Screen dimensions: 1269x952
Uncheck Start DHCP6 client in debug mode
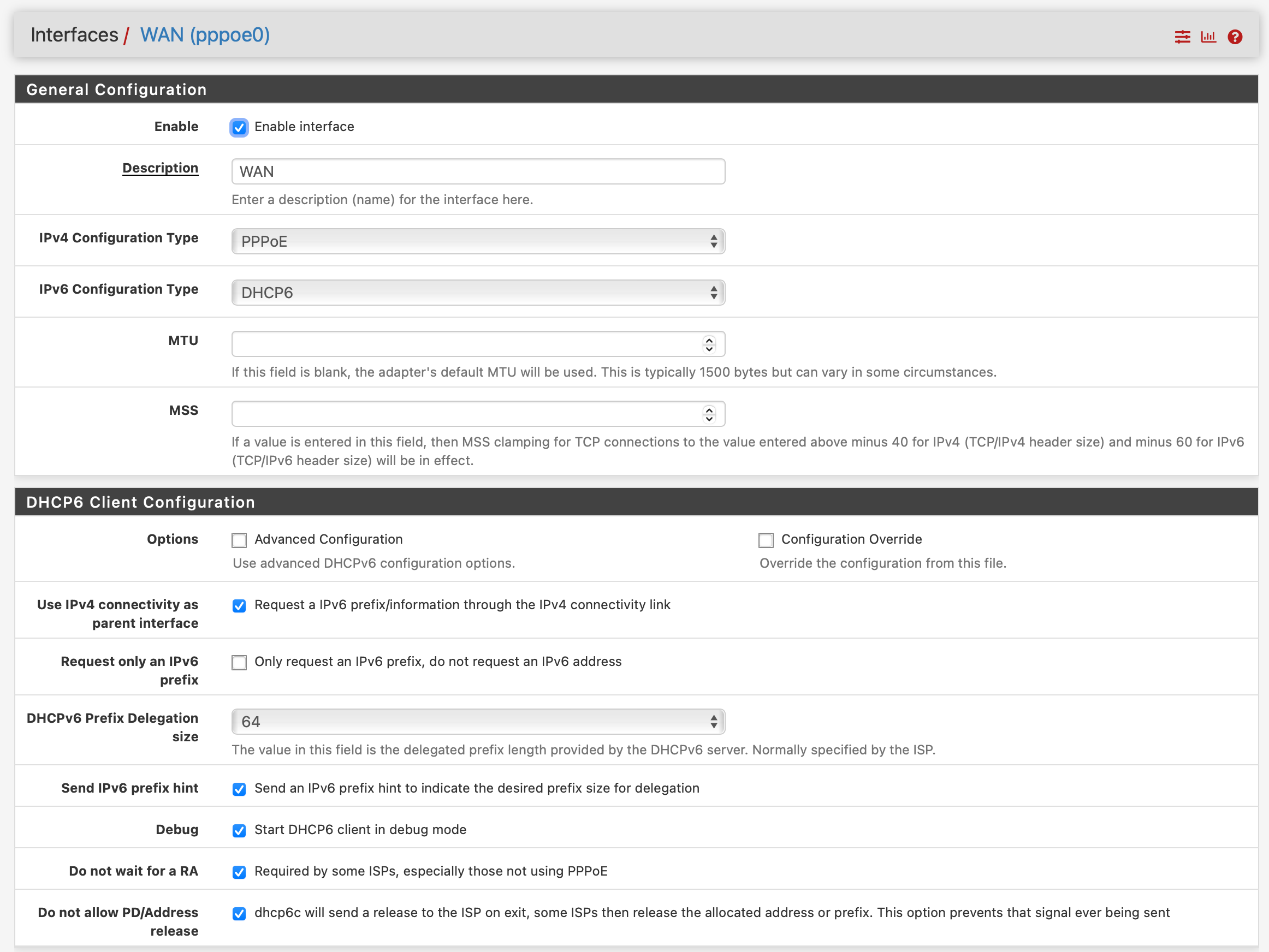pyautogui.click(x=239, y=830)
